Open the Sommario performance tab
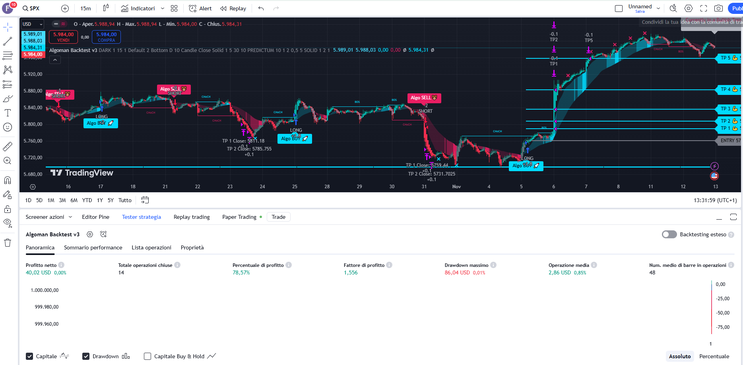Screen dimensions: 743x365 tap(93, 247)
